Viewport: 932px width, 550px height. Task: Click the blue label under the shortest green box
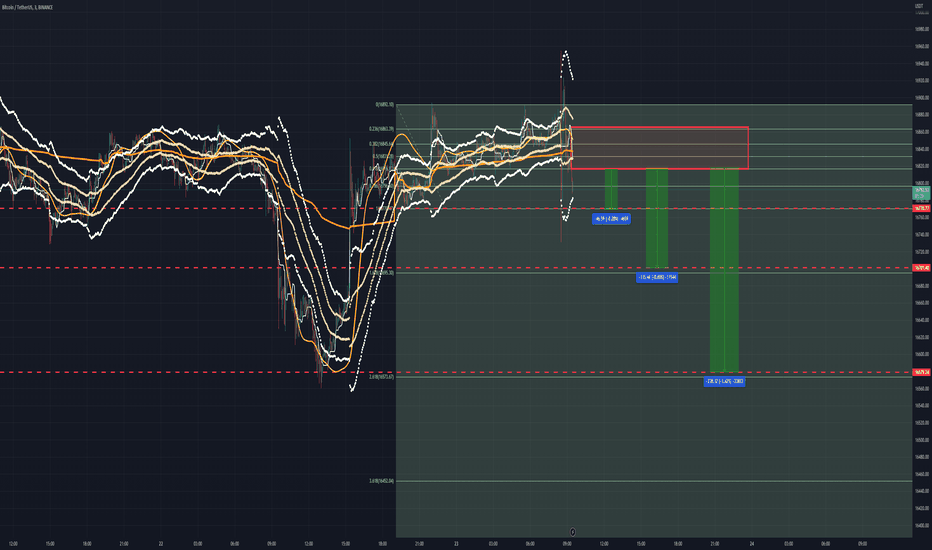click(611, 219)
